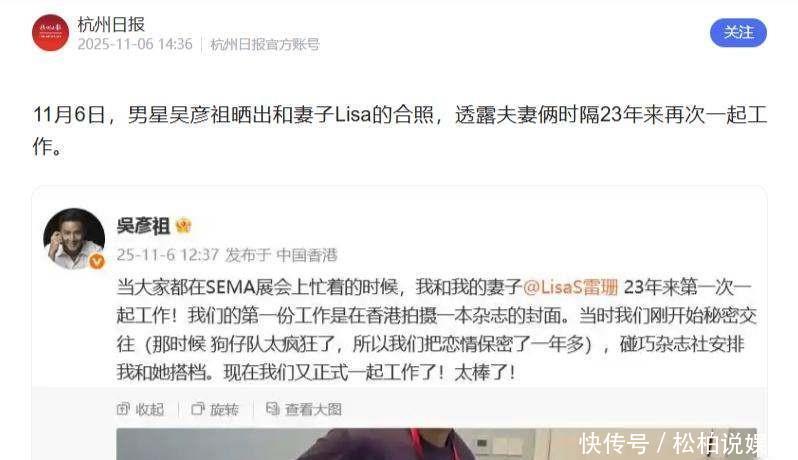
Task: Open the @LisaS雷珊 mention link
Action: 571,287
